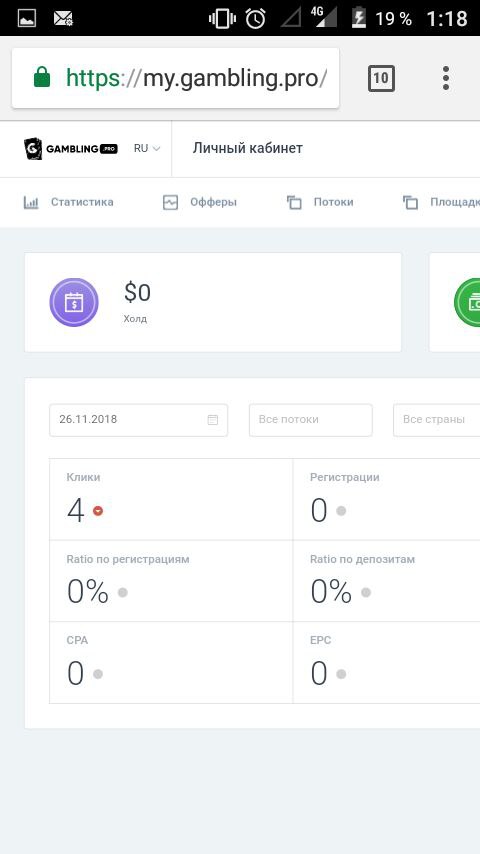Click the Ratio по депозитам label

(x=362, y=559)
